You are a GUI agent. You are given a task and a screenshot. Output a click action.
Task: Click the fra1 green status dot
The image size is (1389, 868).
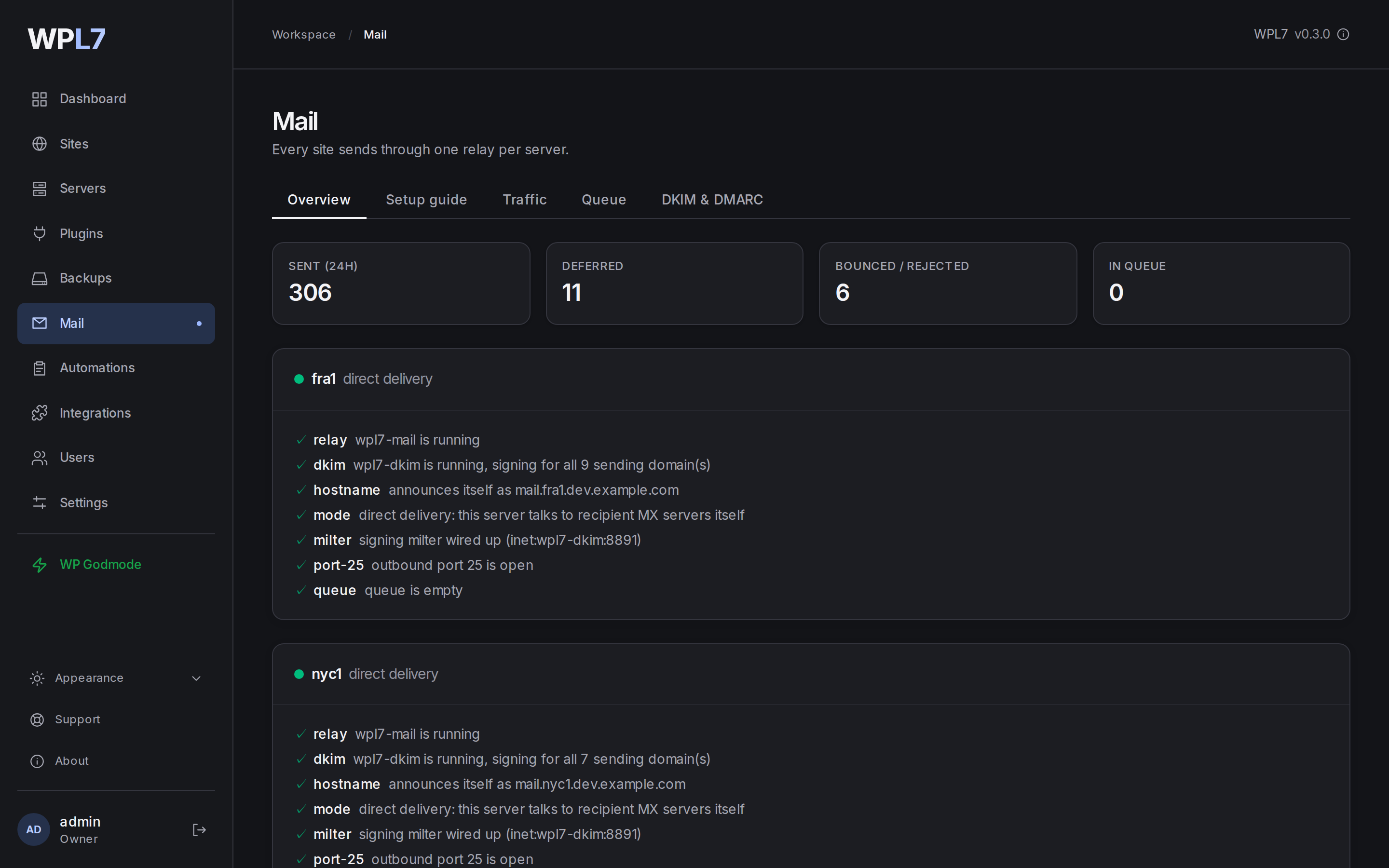pos(299,379)
